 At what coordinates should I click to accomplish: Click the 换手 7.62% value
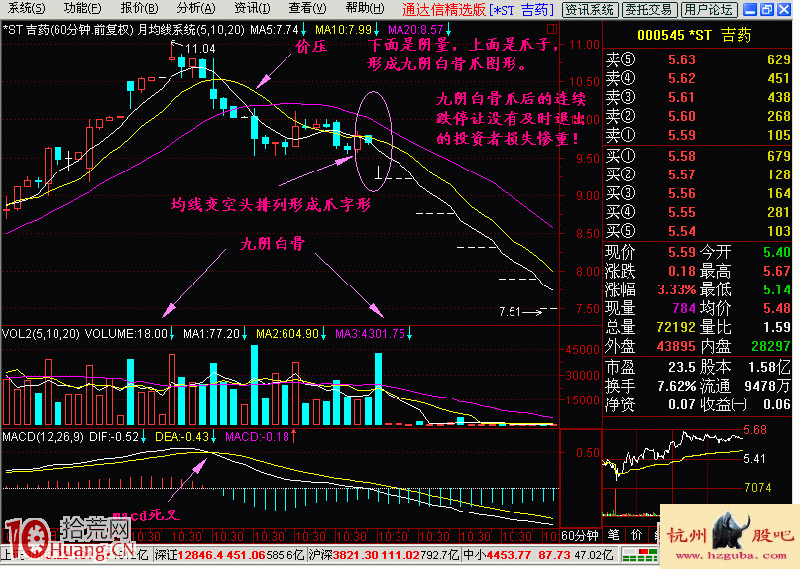coord(677,386)
